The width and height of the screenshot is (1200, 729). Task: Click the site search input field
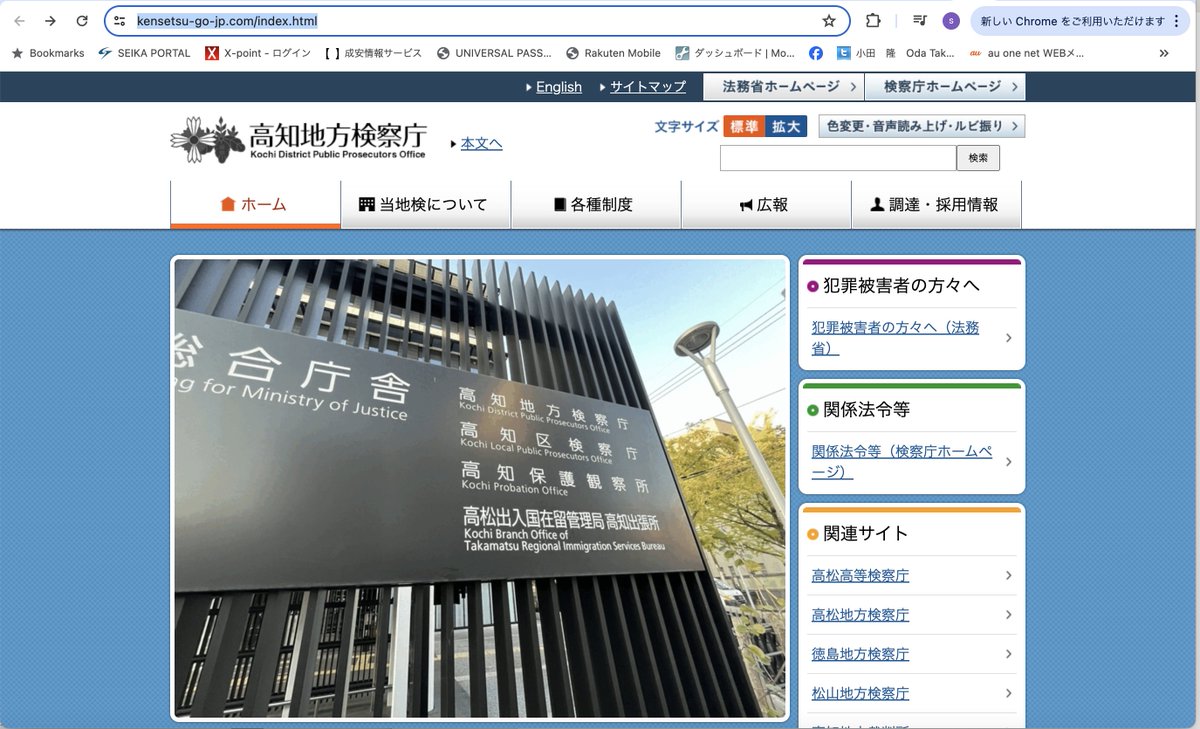point(837,158)
